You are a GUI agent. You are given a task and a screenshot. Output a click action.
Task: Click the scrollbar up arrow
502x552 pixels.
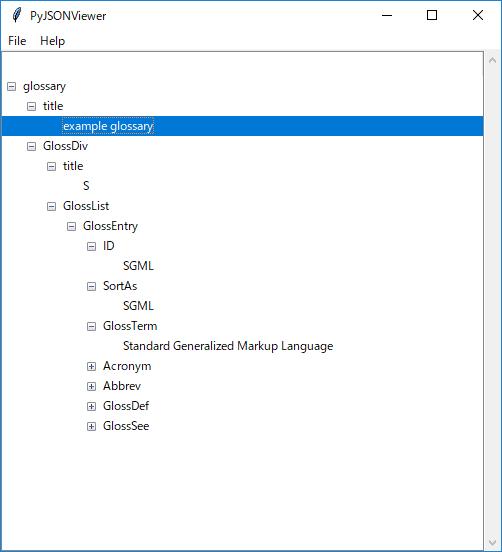coord(492,61)
